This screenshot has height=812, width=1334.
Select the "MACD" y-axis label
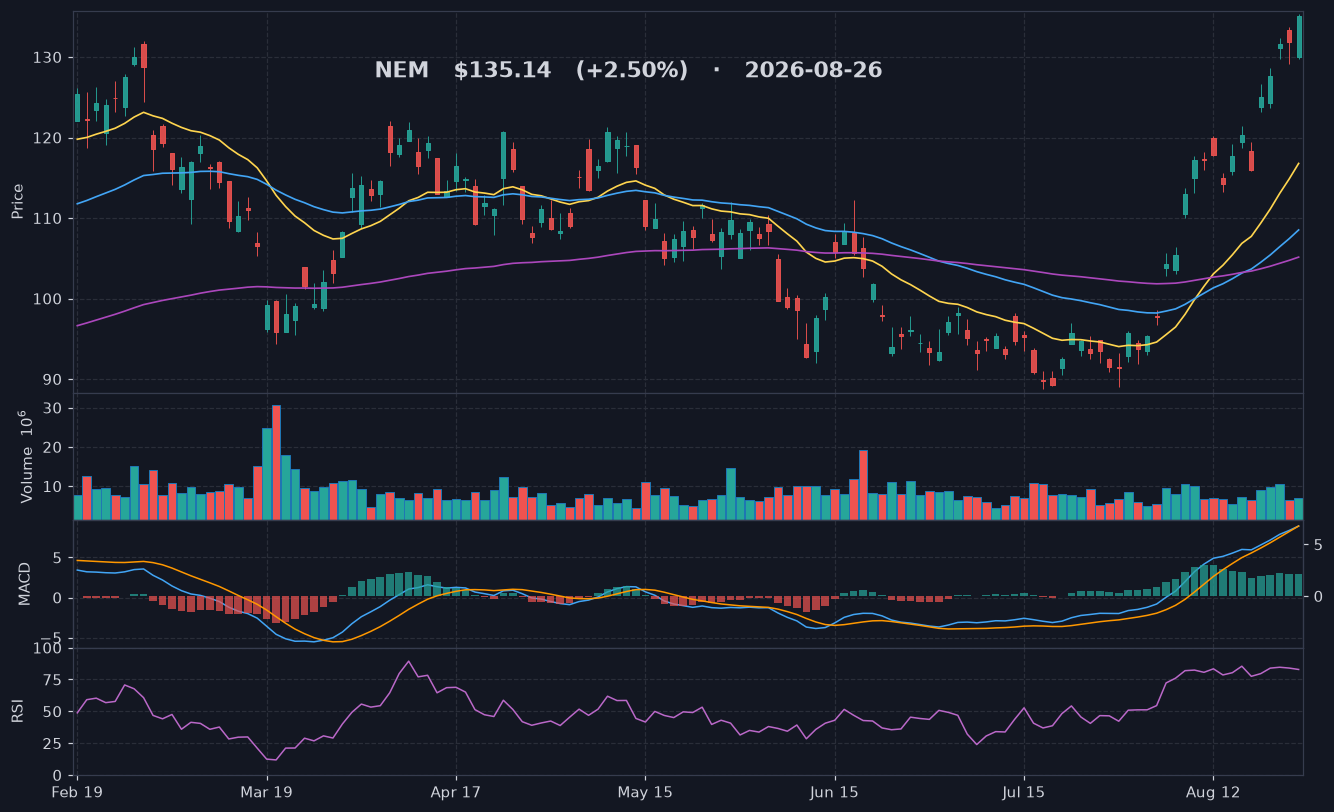[x=25, y=583]
